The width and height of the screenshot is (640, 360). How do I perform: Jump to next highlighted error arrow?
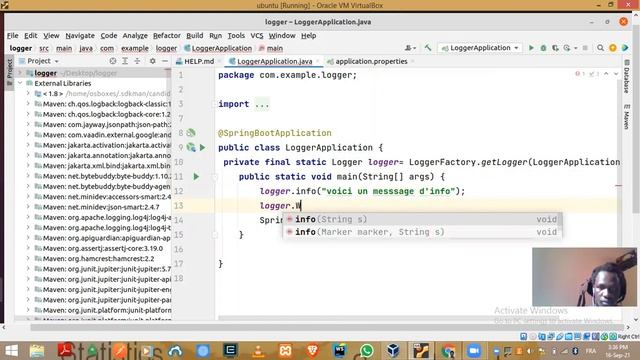pos(616,74)
